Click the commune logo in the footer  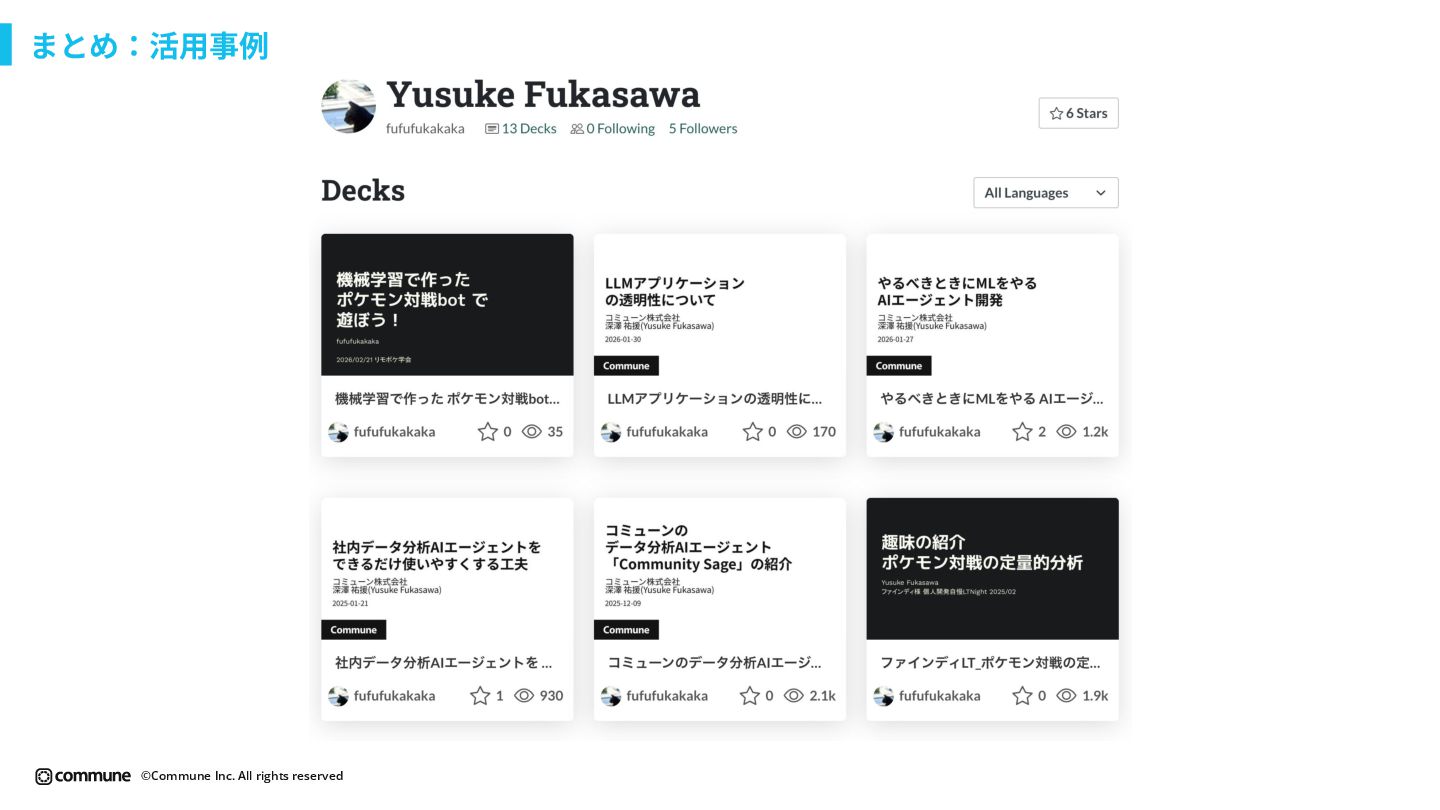(x=83, y=776)
